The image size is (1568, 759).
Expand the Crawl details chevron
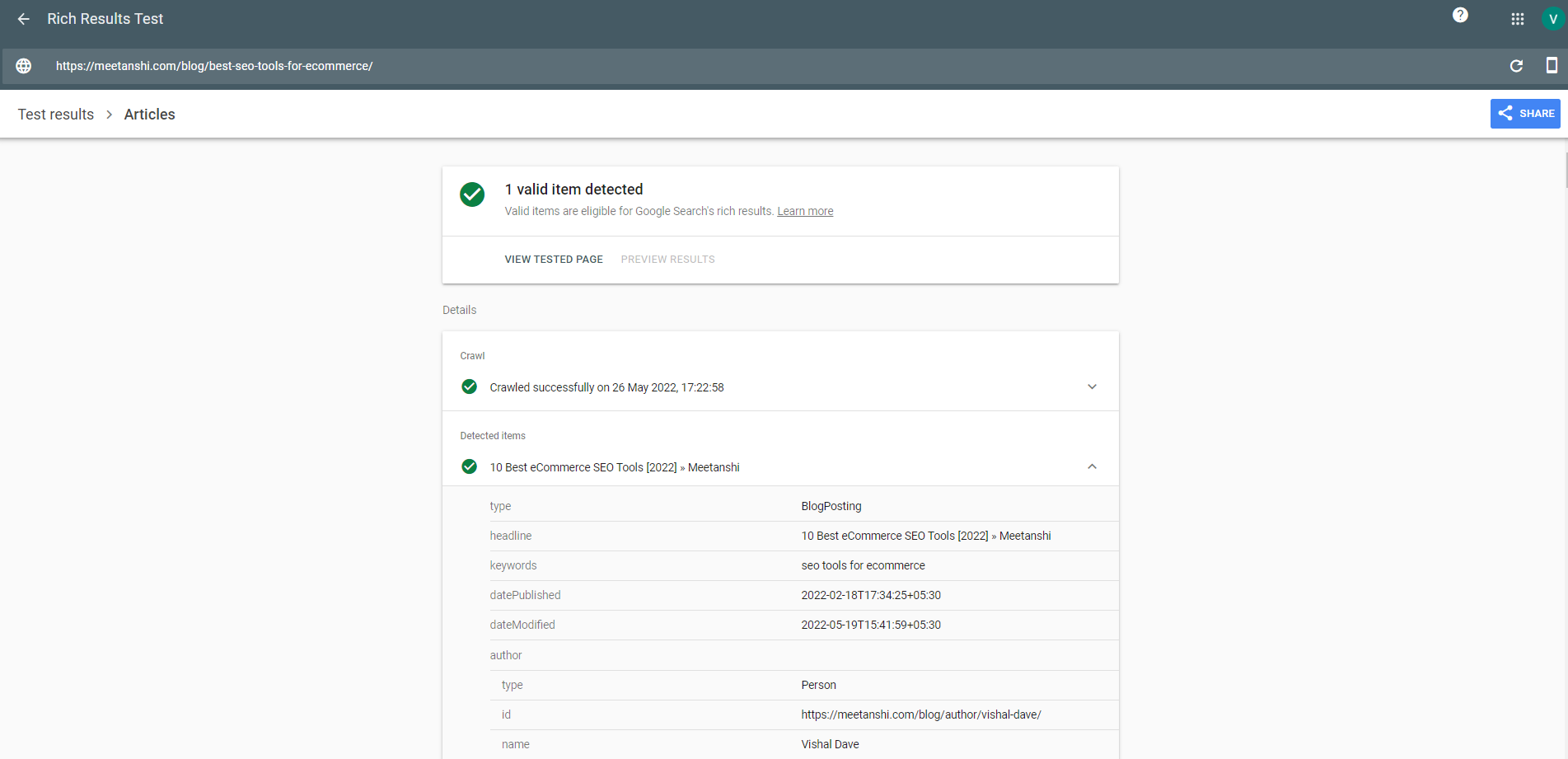[x=1092, y=387]
